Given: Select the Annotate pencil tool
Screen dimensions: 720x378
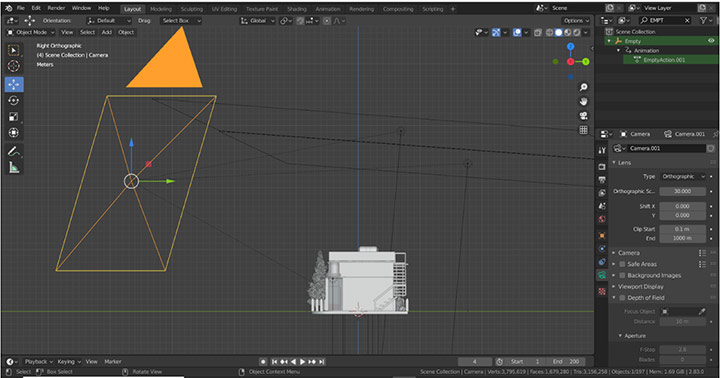Looking at the screenshot, I should [x=14, y=152].
